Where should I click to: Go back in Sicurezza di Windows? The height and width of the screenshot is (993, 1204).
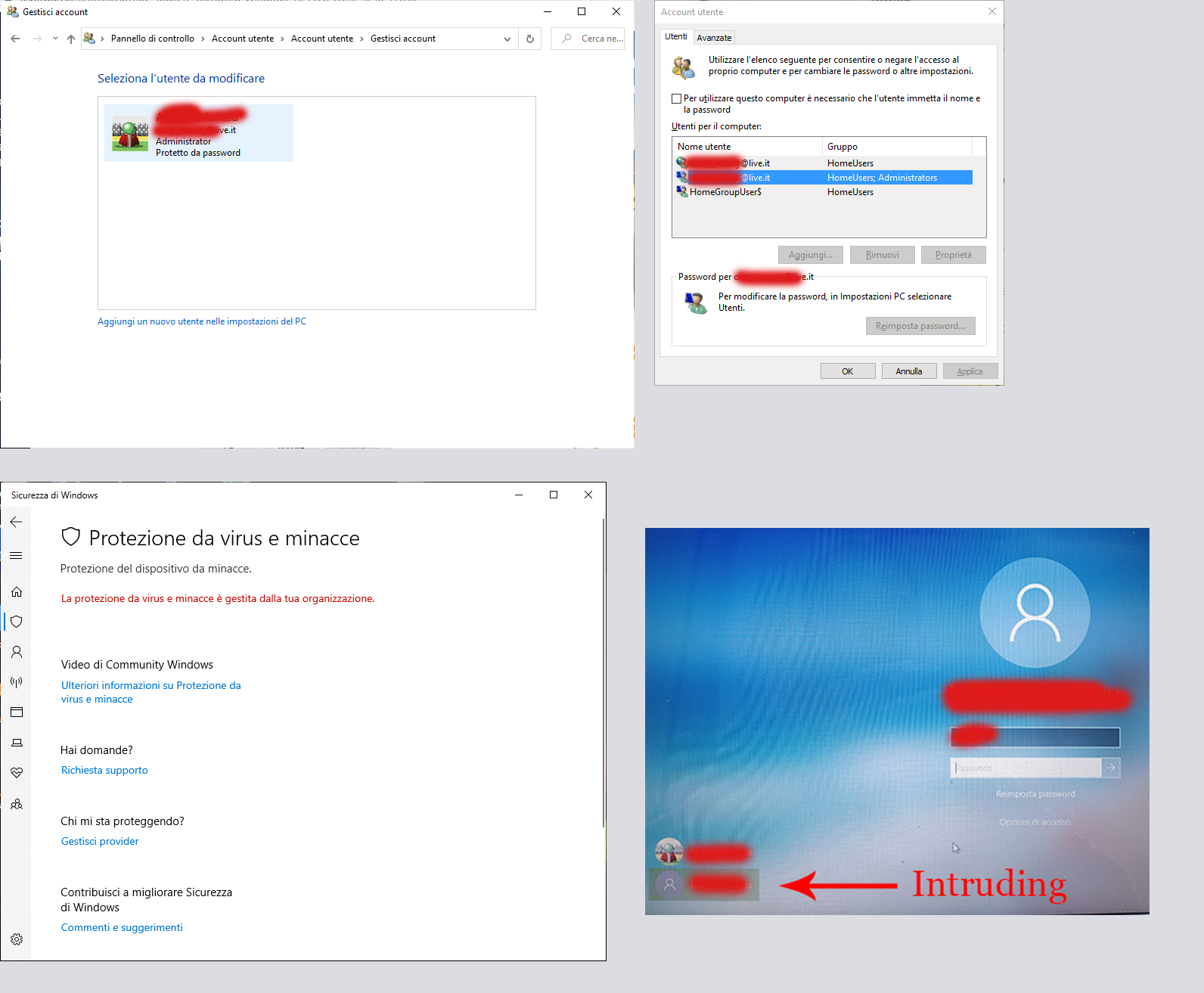[16, 522]
